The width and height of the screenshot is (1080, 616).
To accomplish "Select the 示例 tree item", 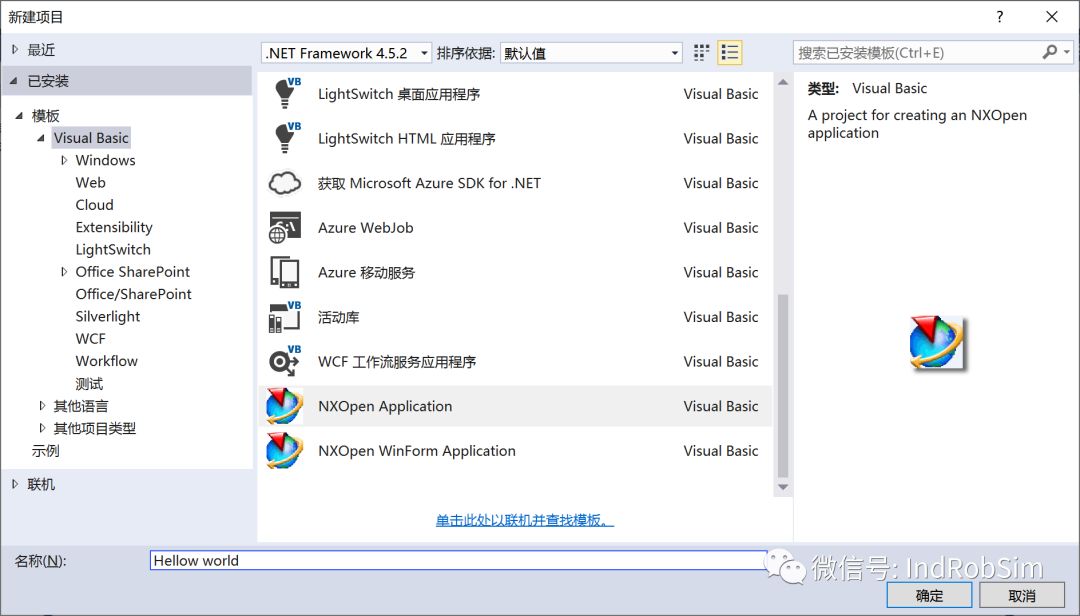I will (45, 451).
